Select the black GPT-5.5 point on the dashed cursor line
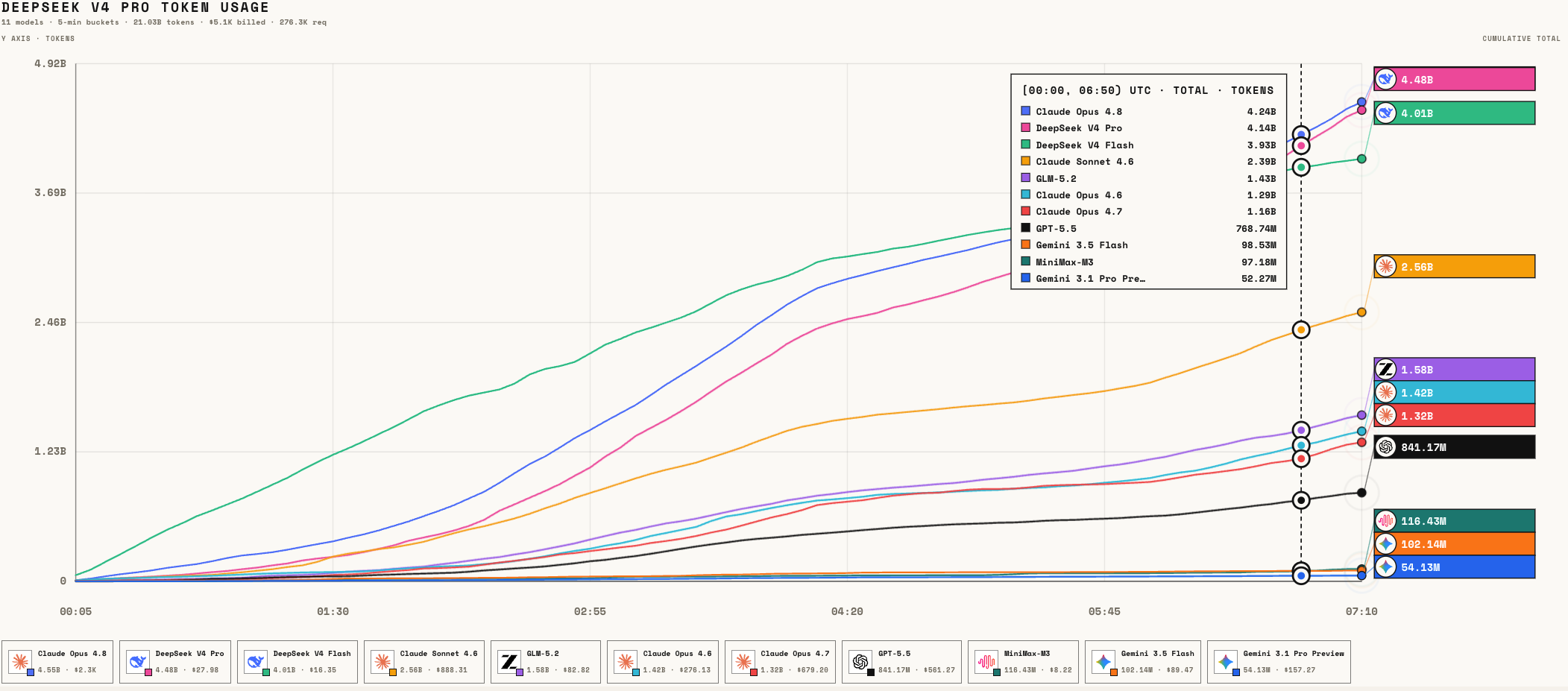Image resolution: width=1568 pixels, height=691 pixels. [1301, 500]
